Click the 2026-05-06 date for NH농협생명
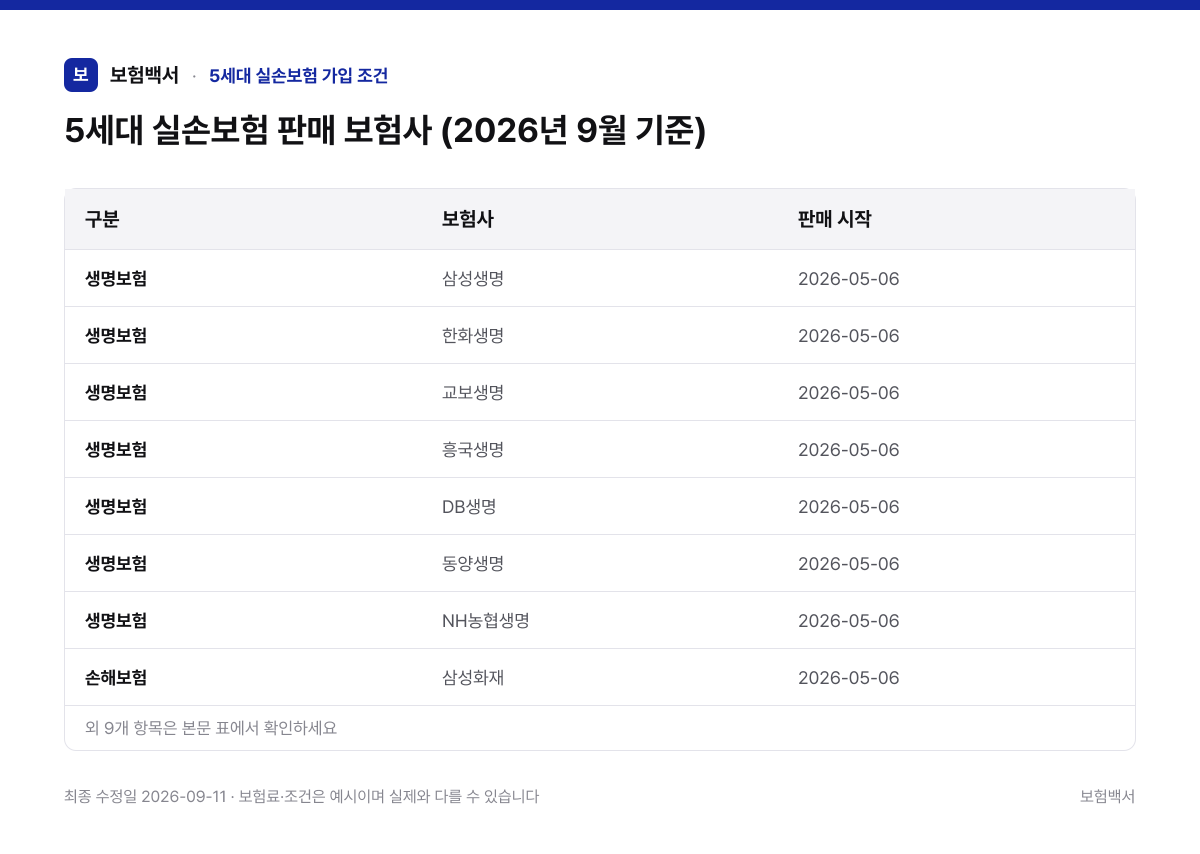This screenshot has width=1200, height=854. point(849,621)
